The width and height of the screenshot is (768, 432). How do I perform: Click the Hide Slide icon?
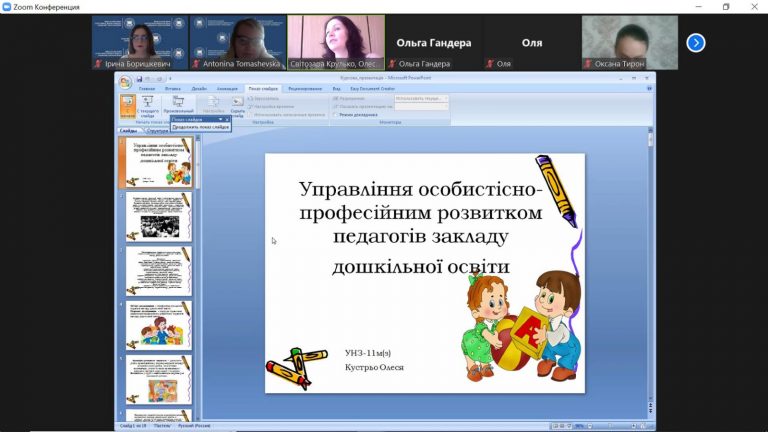coord(238,106)
